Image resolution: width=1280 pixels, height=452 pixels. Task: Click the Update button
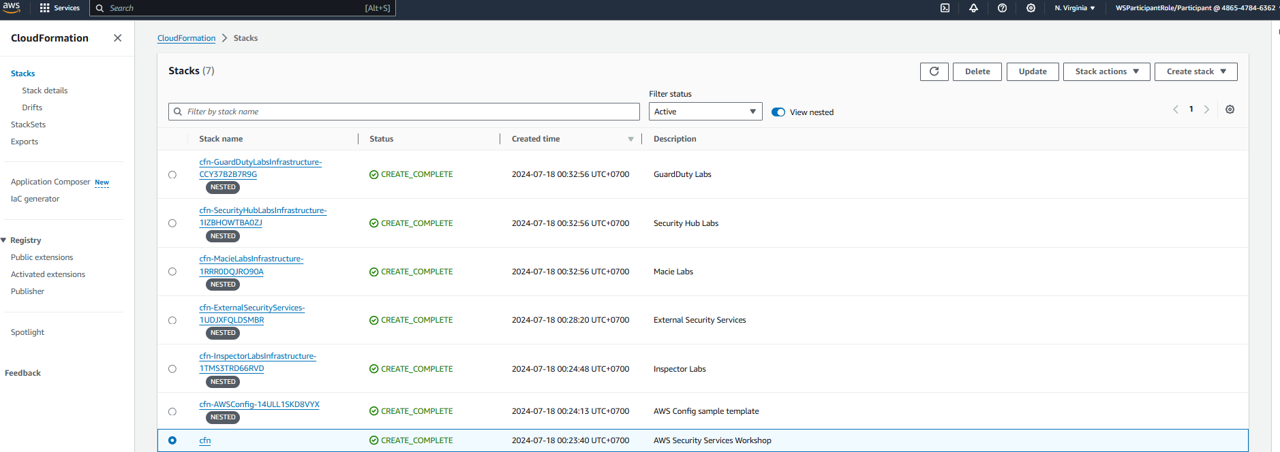(1032, 71)
